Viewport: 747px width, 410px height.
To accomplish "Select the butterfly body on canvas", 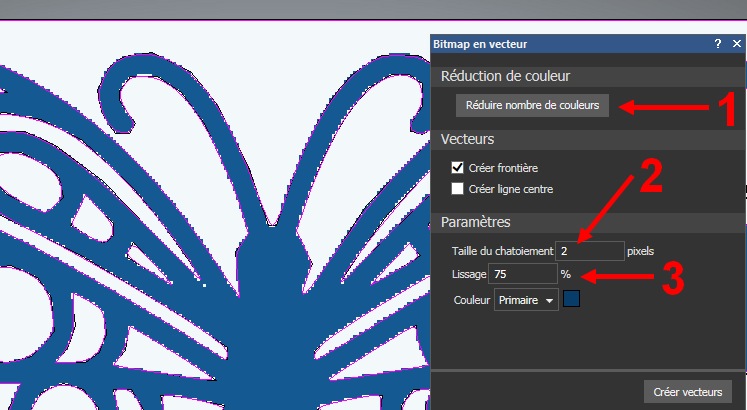I will (x=268, y=300).
